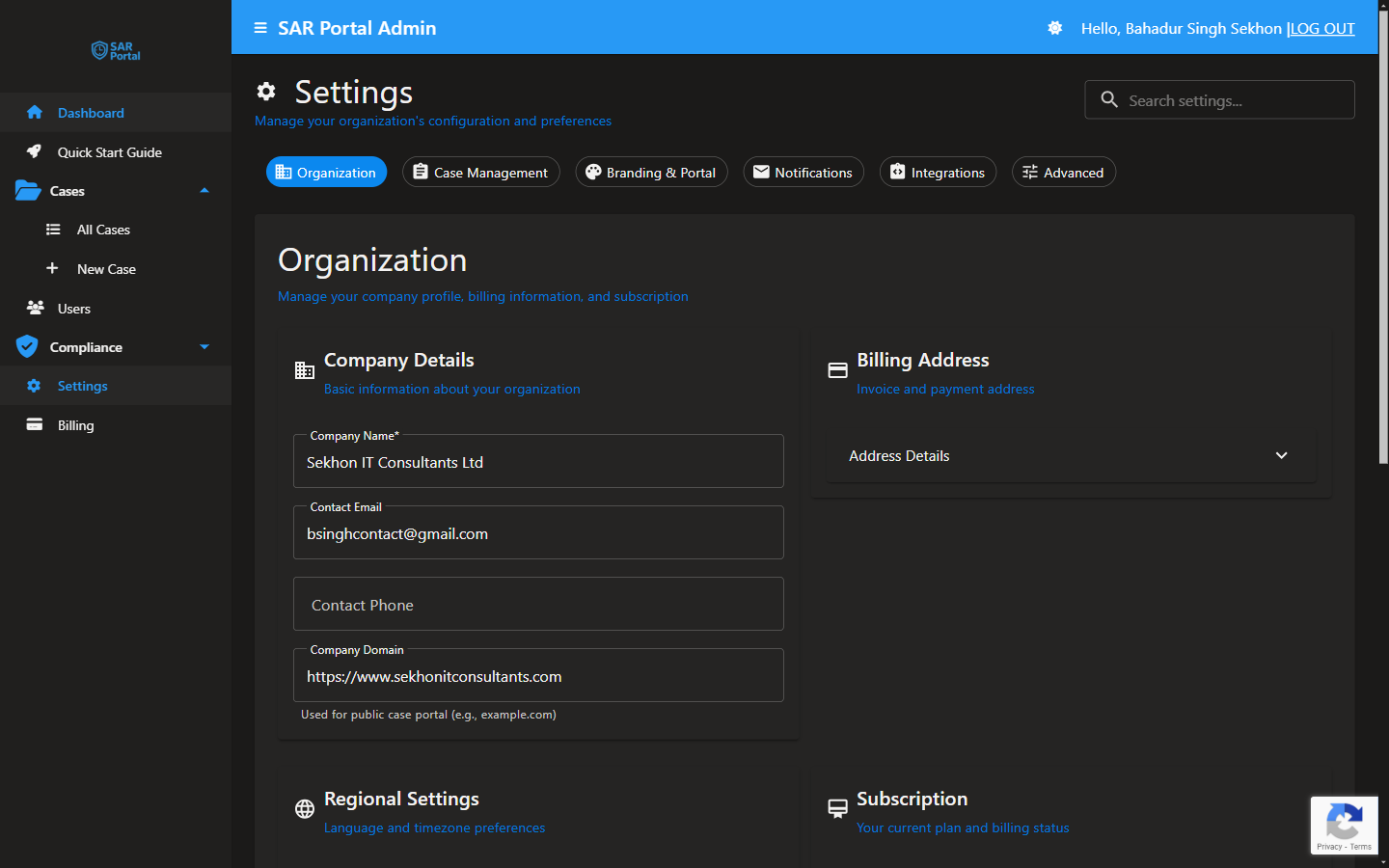Screen dimensions: 1389x868
Task: Expand the Compliance sidebar section
Action: 204,346
